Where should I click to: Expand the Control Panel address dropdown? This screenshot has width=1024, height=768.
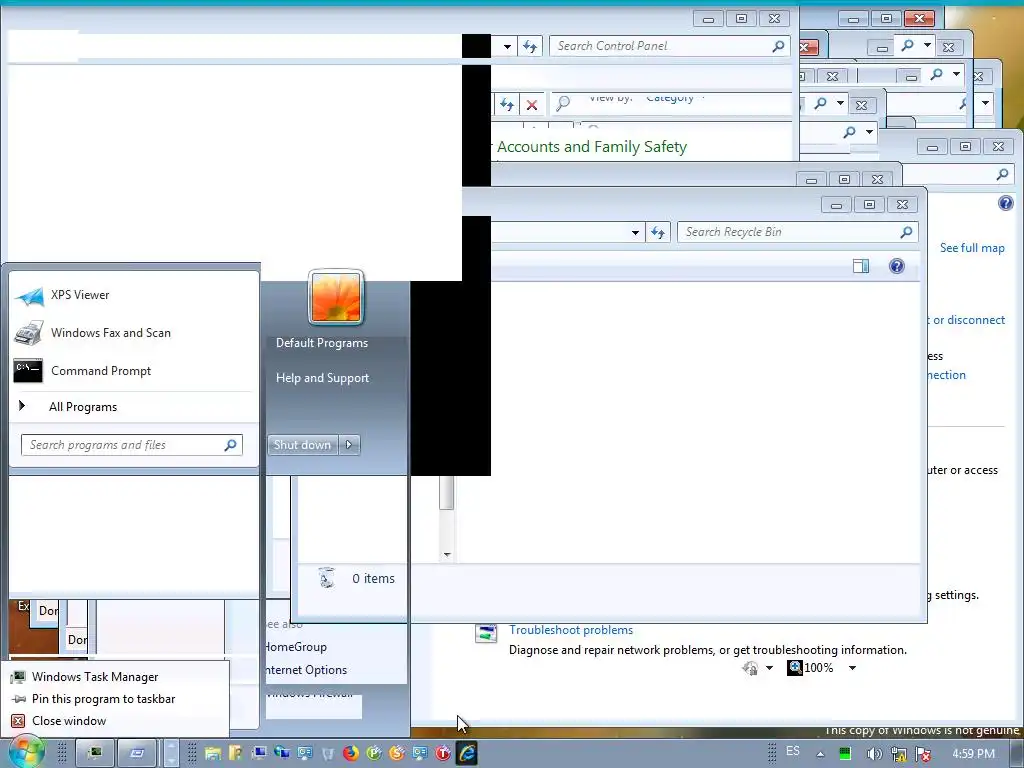click(507, 46)
